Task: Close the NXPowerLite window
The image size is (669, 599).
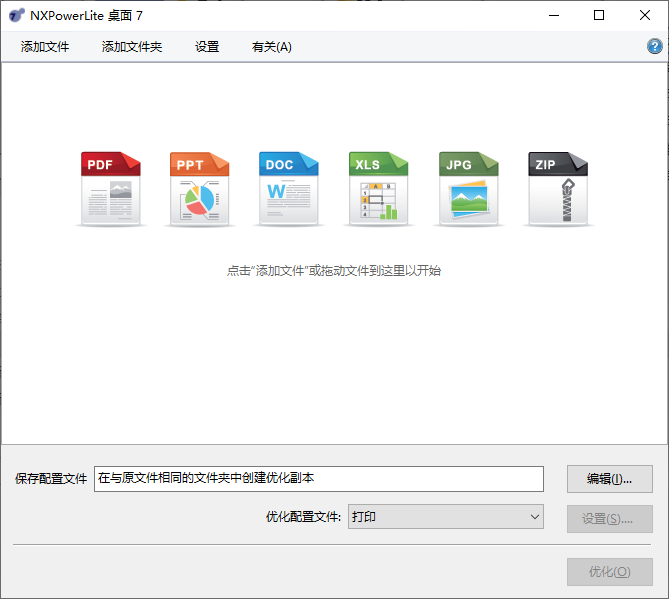Action: pos(645,15)
